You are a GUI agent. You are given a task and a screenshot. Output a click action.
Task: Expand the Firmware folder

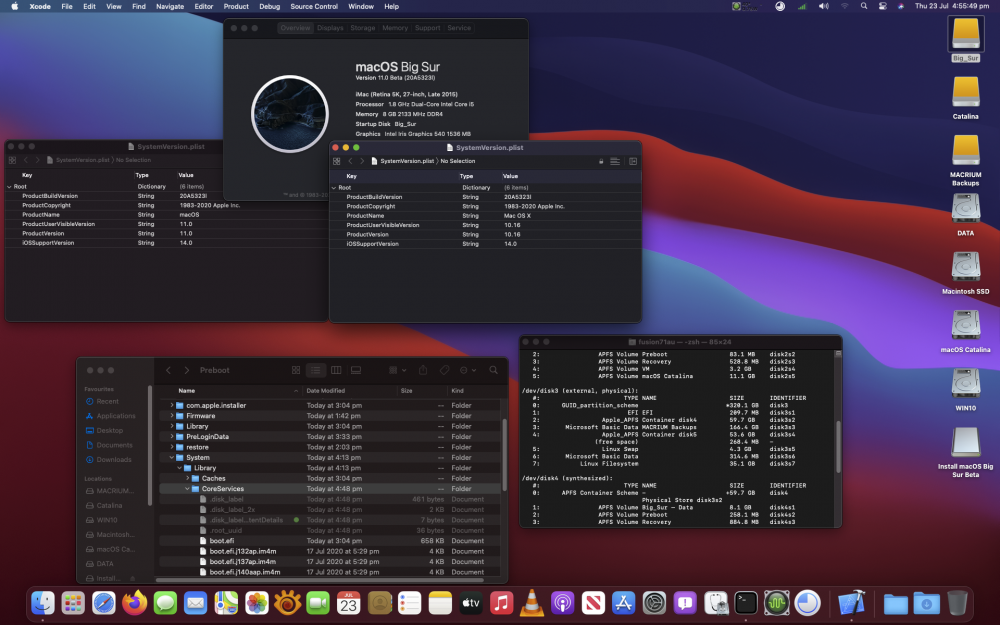172,416
